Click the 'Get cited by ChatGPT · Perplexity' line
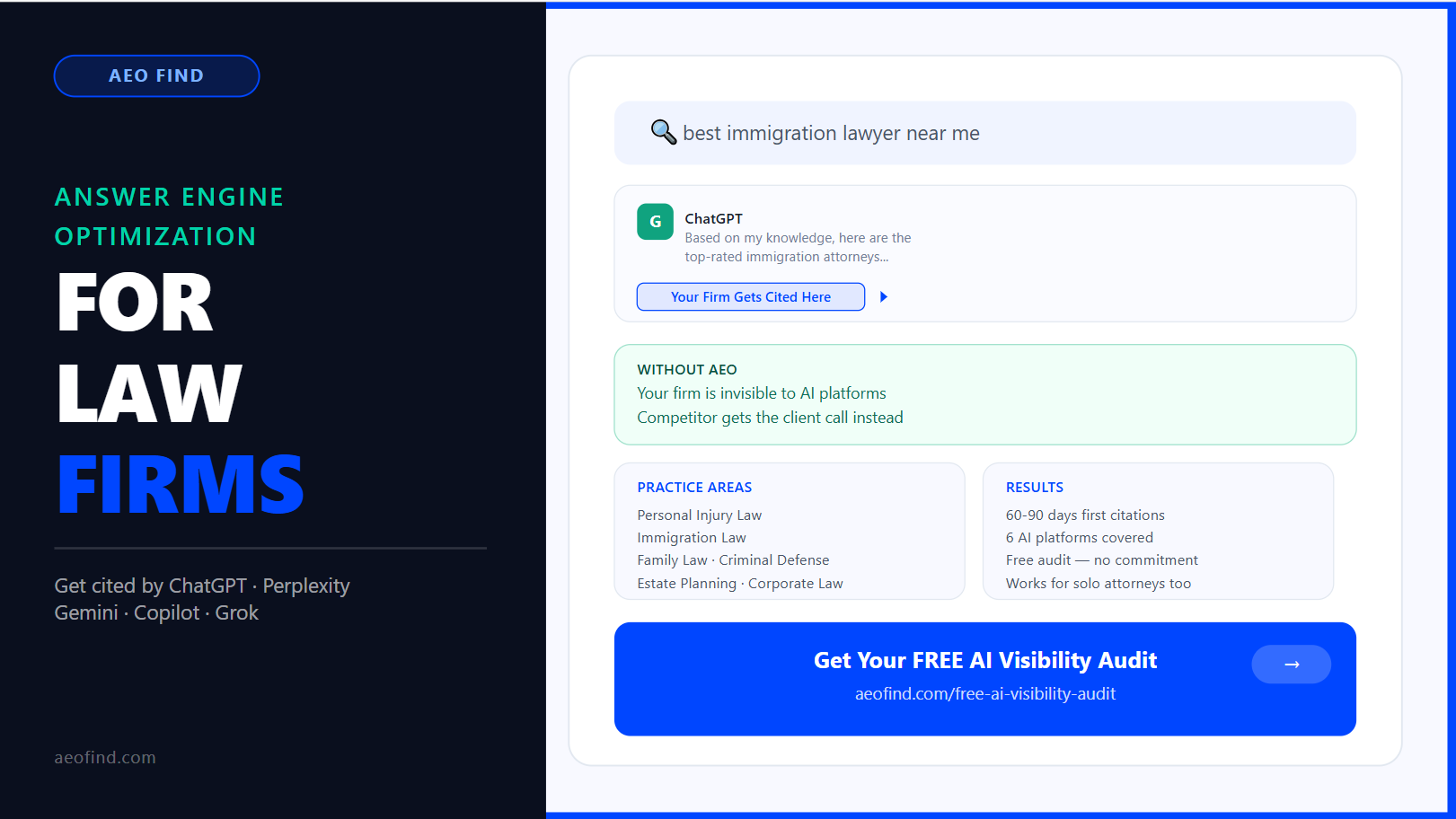The height and width of the screenshot is (819, 1456). coord(202,586)
